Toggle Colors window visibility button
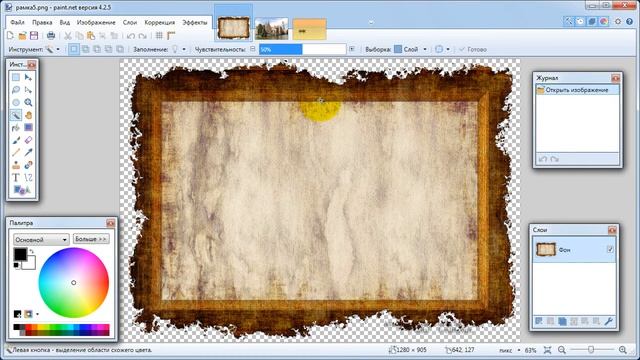Viewport: 640px width, 360px height. [x=604, y=22]
